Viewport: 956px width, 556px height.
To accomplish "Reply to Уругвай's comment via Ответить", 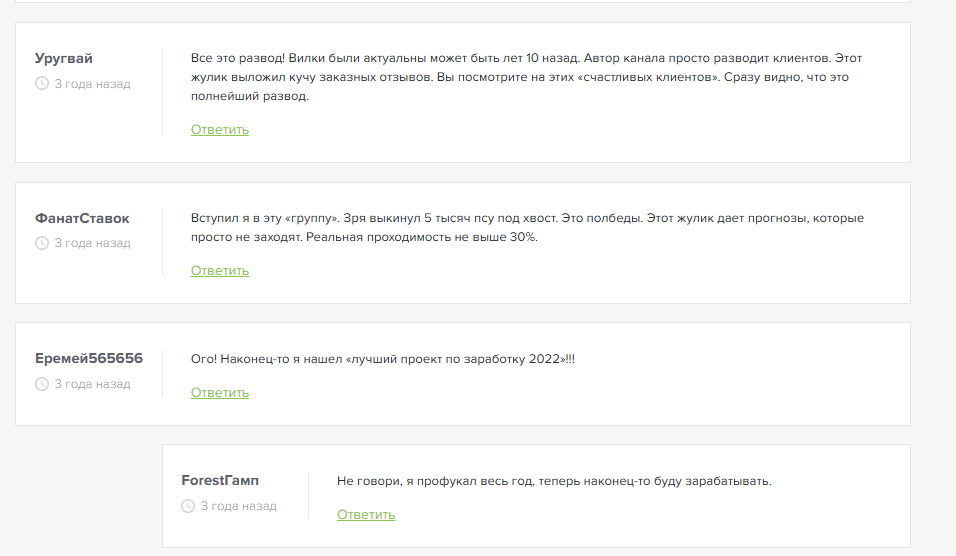I will coord(220,129).
